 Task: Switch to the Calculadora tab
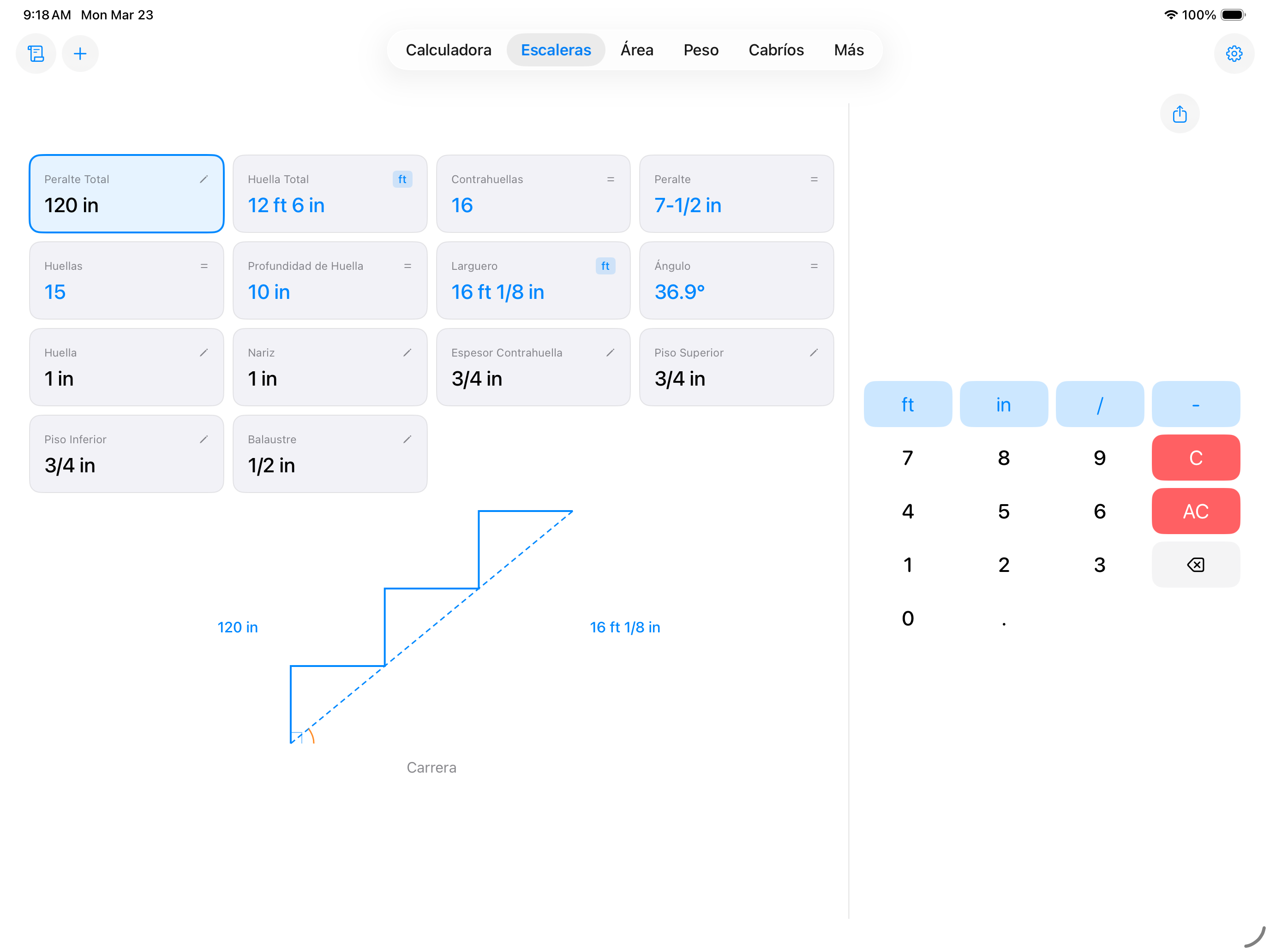449,50
